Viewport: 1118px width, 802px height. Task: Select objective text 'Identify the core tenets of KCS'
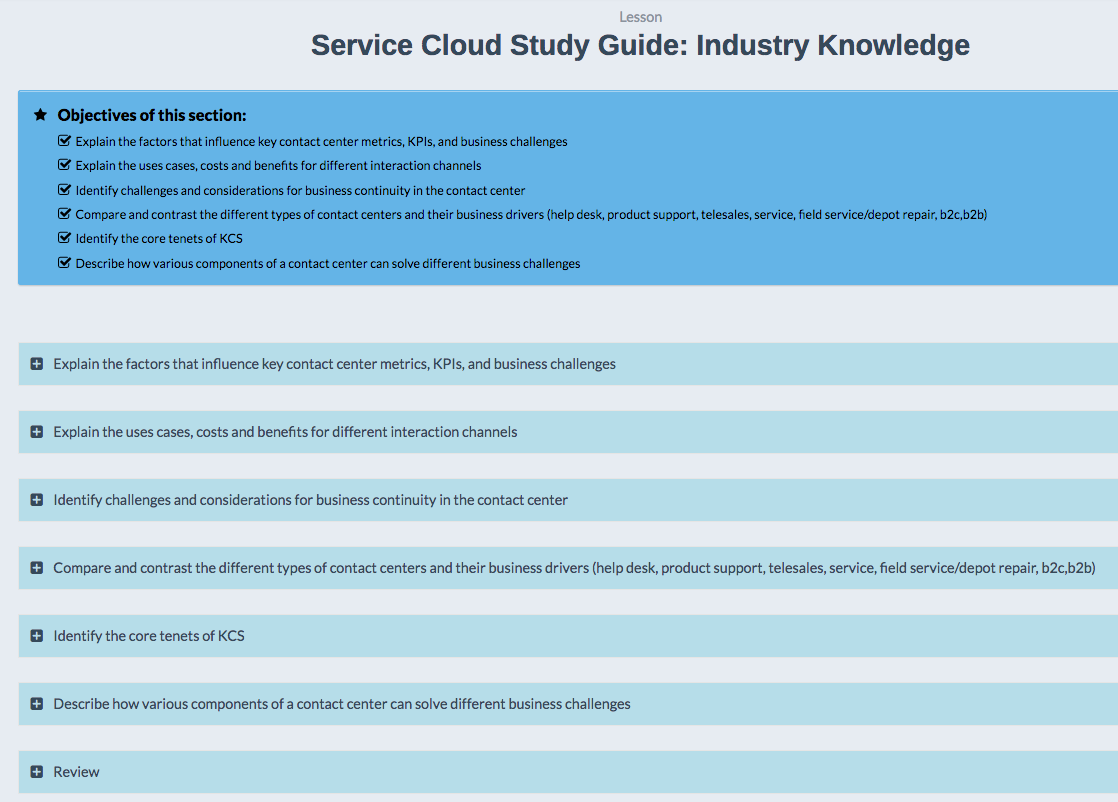point(159,238)
